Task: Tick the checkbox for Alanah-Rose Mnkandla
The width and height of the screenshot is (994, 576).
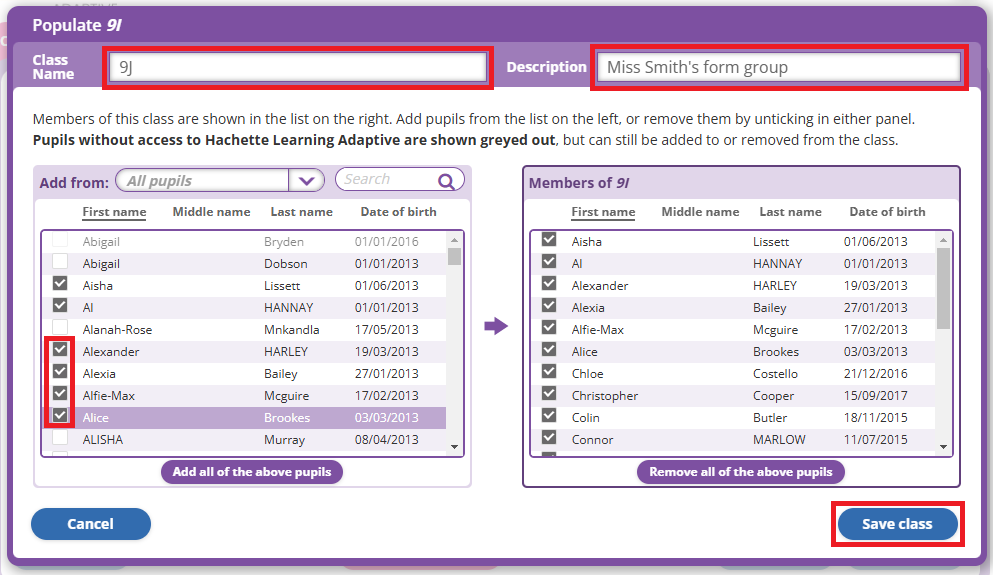Action: [x=60, y=329]
